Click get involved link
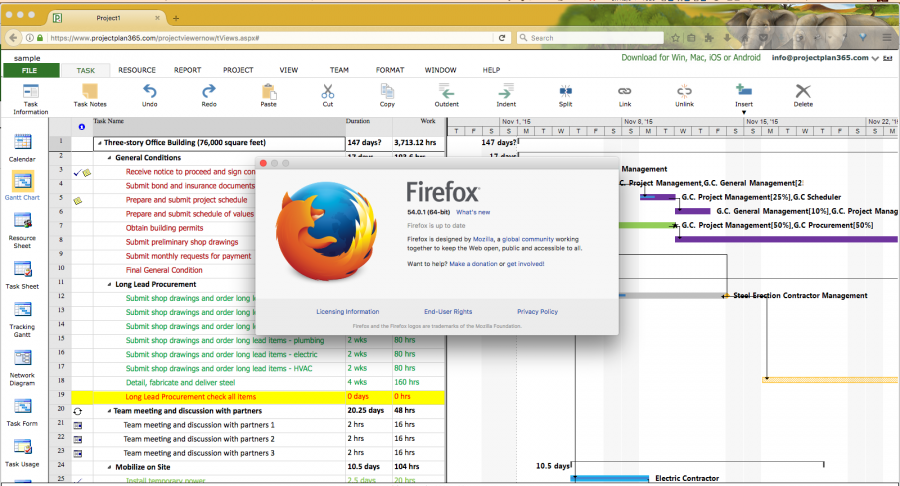 click(525, 264)
